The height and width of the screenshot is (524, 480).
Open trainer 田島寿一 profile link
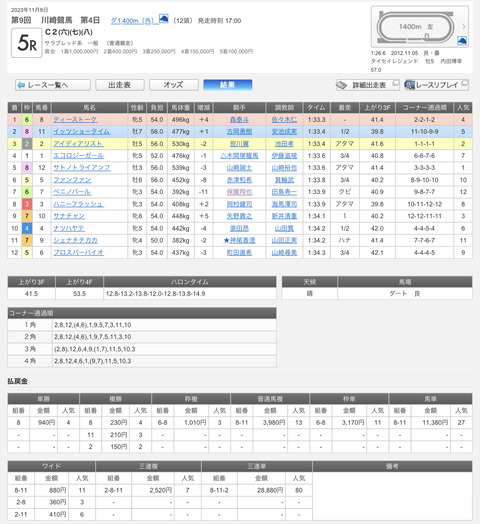click(x=284, y=192)
